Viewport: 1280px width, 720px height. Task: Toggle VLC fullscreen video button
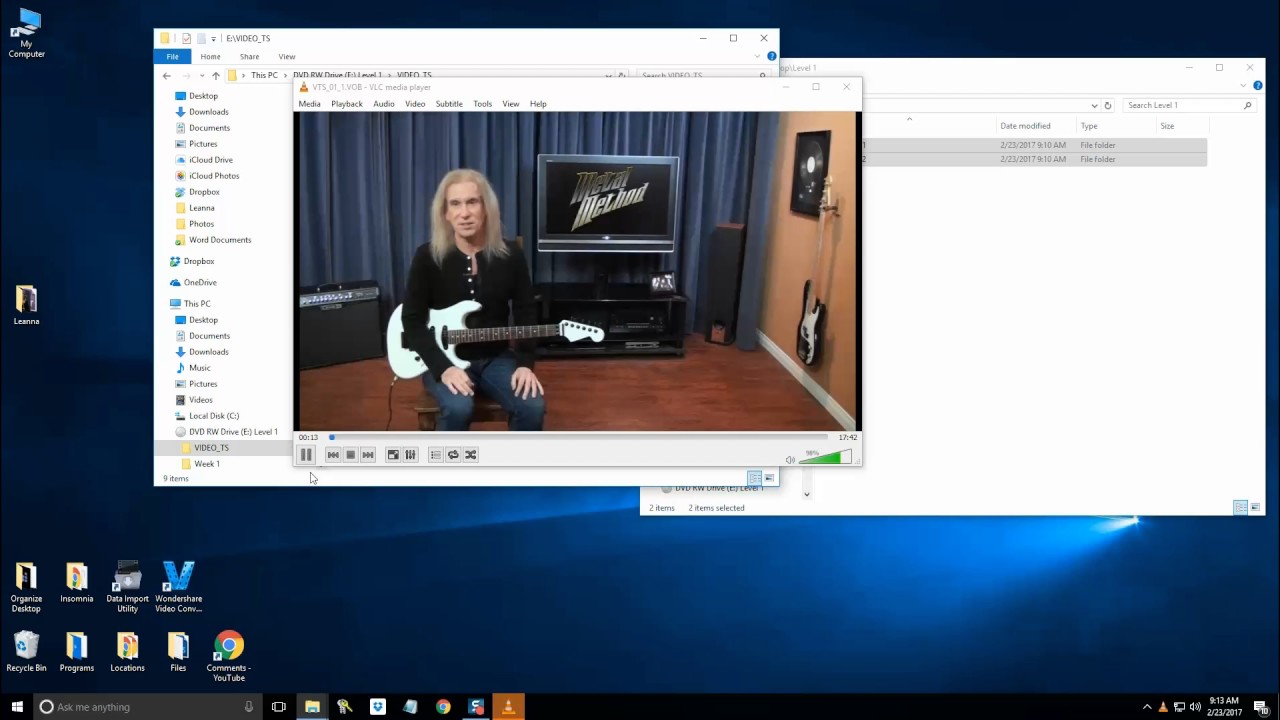coord(393,455)
